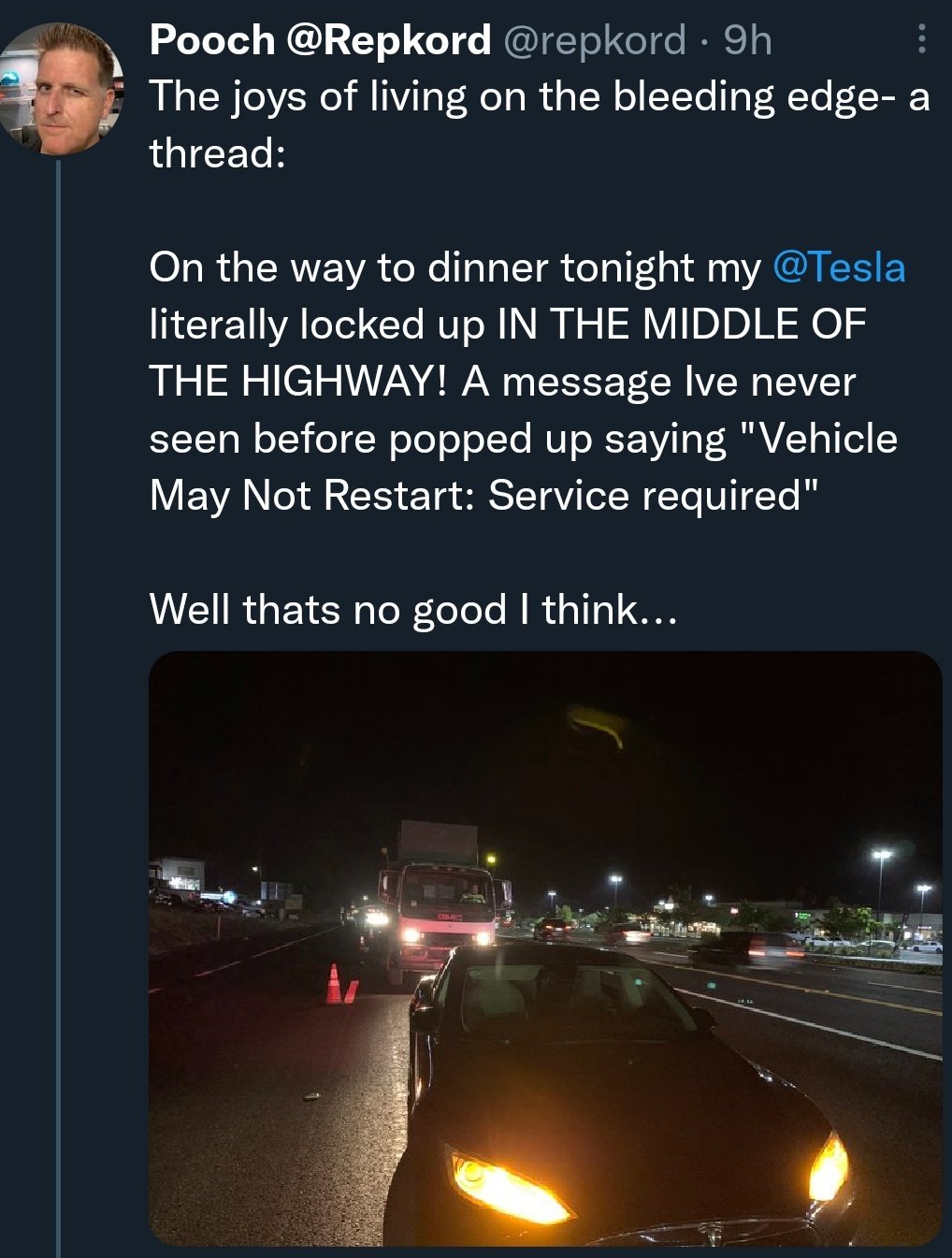Click the orange traffic cones in the photo
The height and width of the screenshot is (1258, 952).
pyautogui.click(x=339, y=985)
